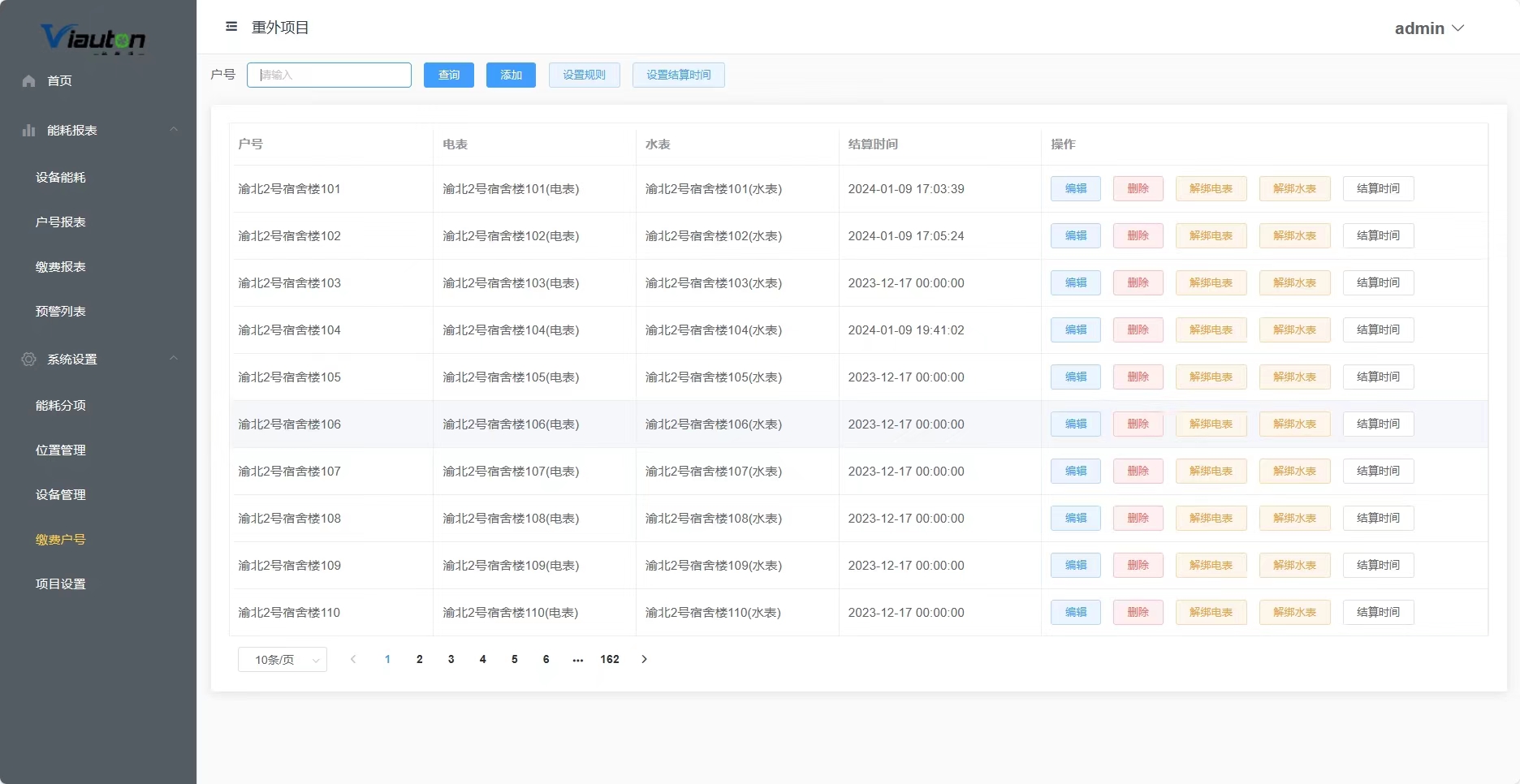Go to the next page arrow
Screen dimensions: 1520x784
[x=645, y=659]
